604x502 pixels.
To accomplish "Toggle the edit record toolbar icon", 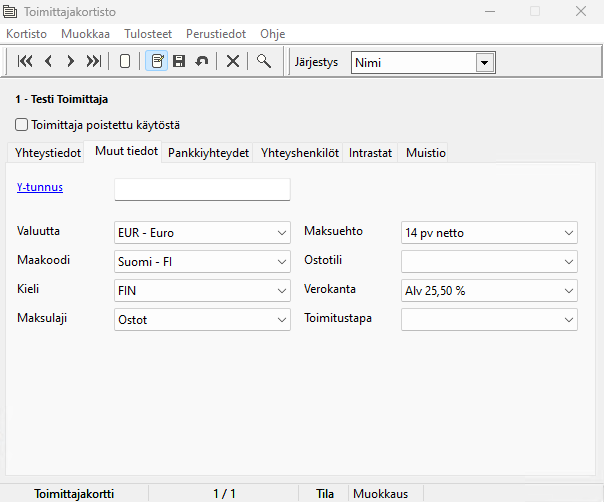I will point(156,61).
